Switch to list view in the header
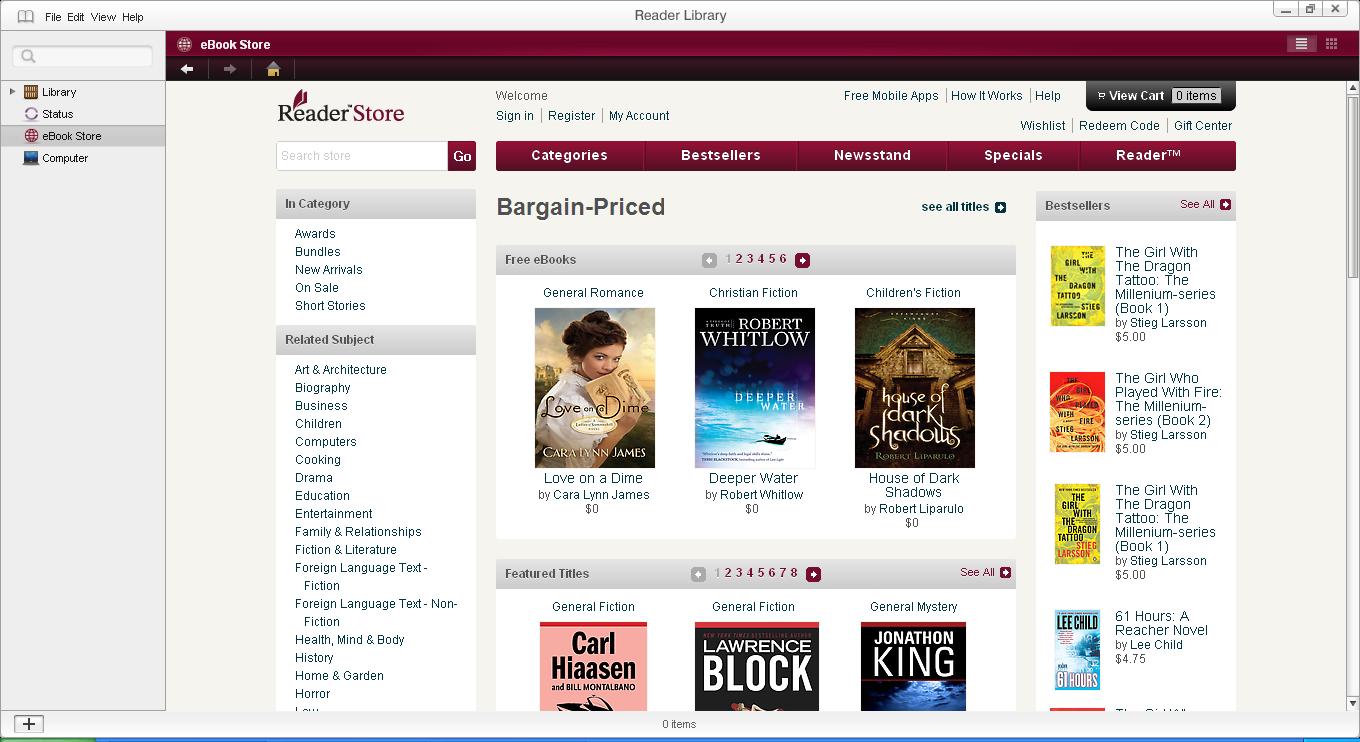The image size is (1360, 742). click(x=1301, y=44)
